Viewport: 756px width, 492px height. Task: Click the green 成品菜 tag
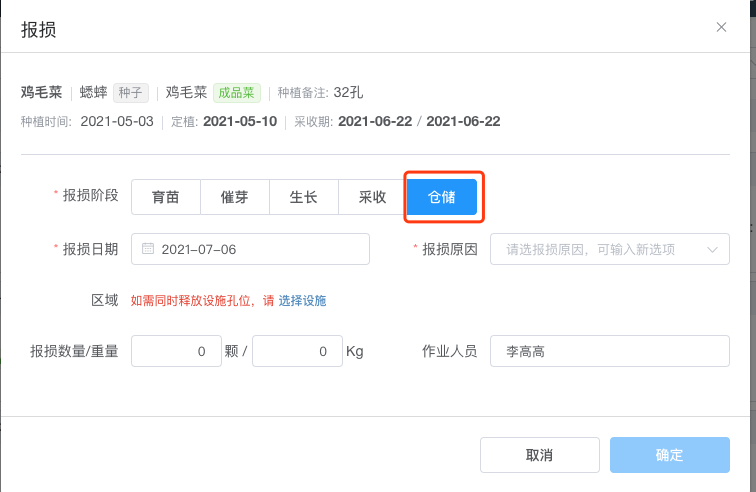pos(237,93)
